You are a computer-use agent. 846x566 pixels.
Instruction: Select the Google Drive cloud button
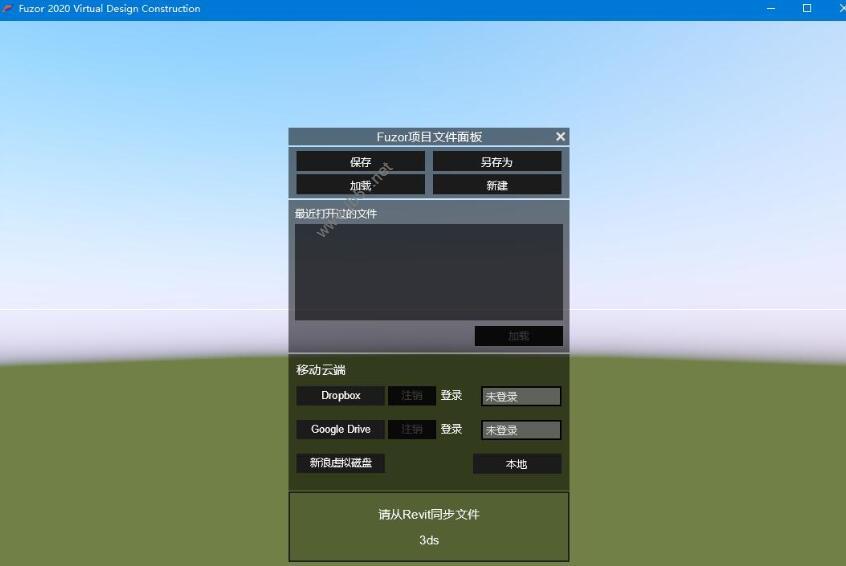[340, 429]
